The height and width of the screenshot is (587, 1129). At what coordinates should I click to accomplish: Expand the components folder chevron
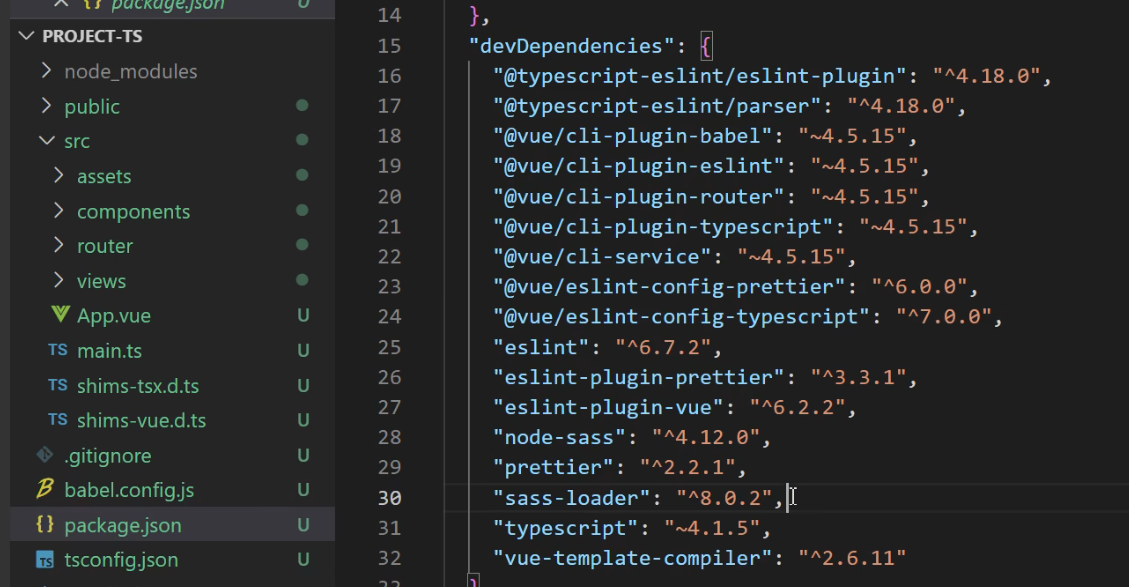point(59,210)
